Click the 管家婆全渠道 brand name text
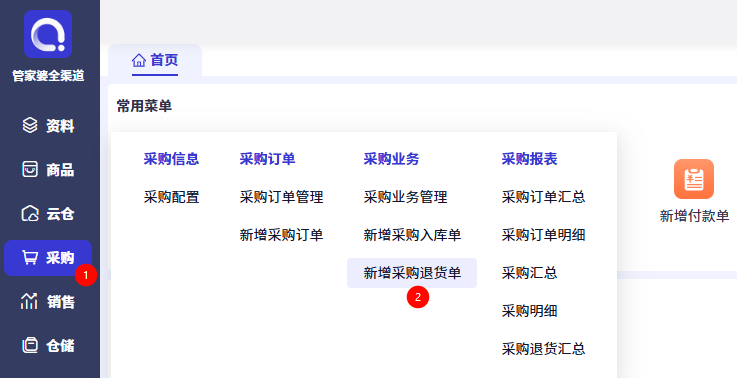The width and height of the screenshot is (737, 378). click(x=48, y=75)
